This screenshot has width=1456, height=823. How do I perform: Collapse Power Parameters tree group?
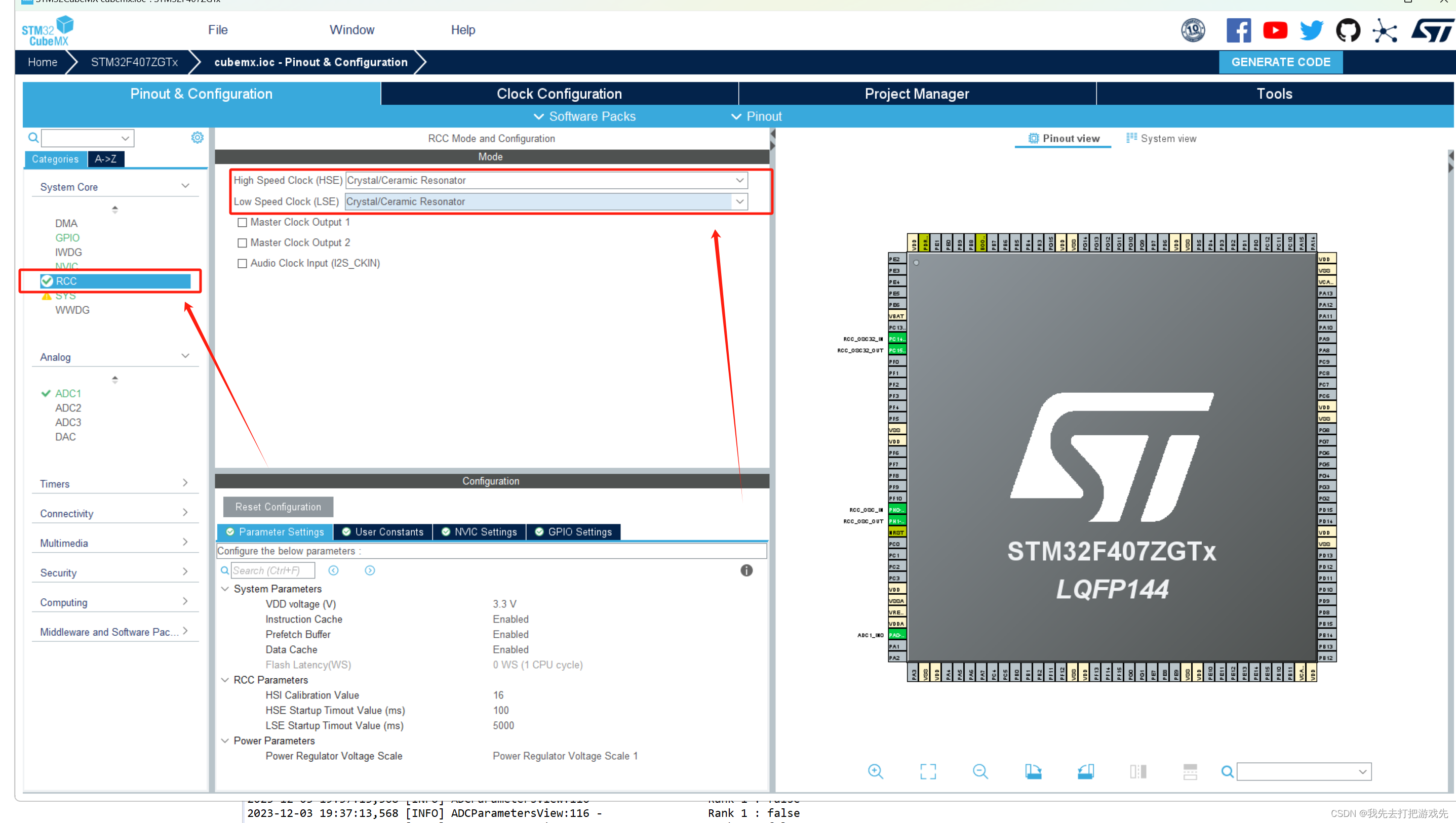224,740
